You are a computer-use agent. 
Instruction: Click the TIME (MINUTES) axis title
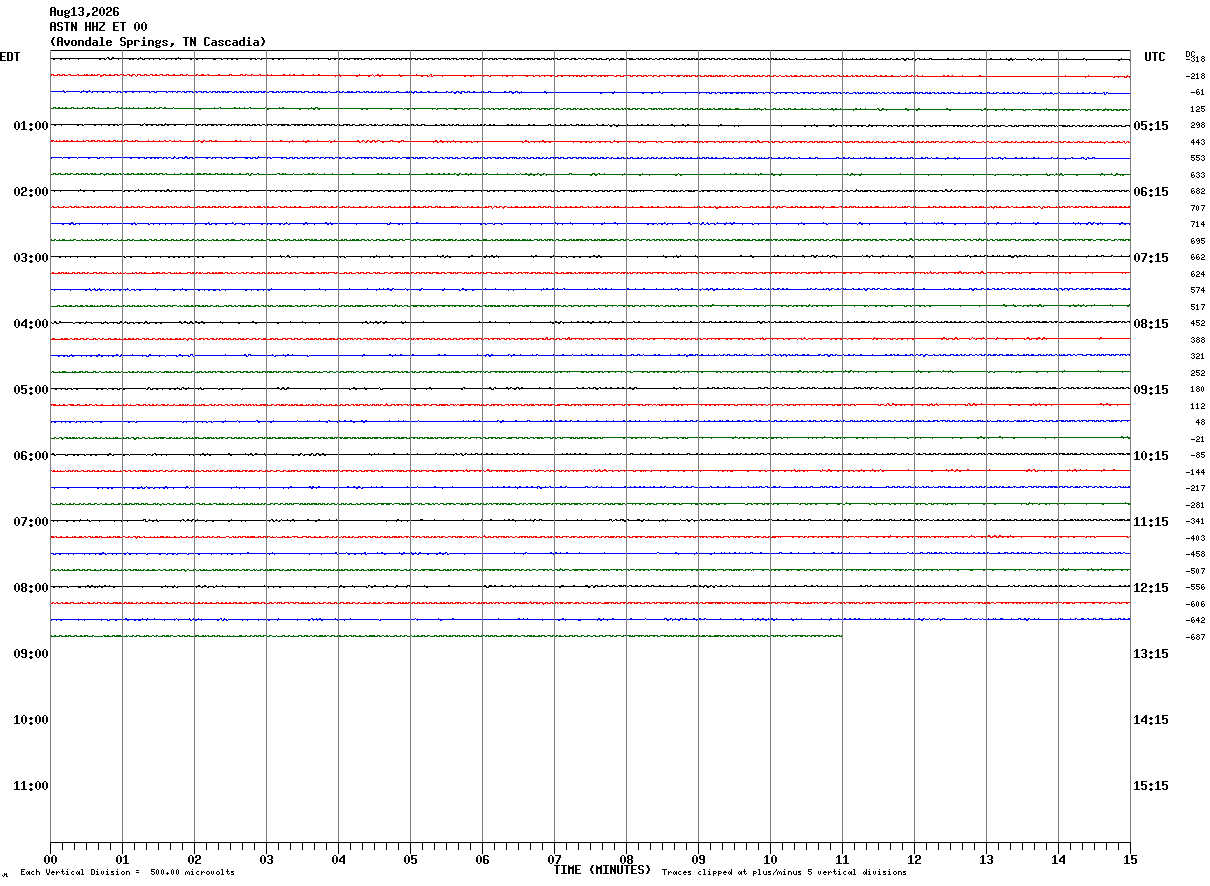pyautogui.click(x=602, y=869)
